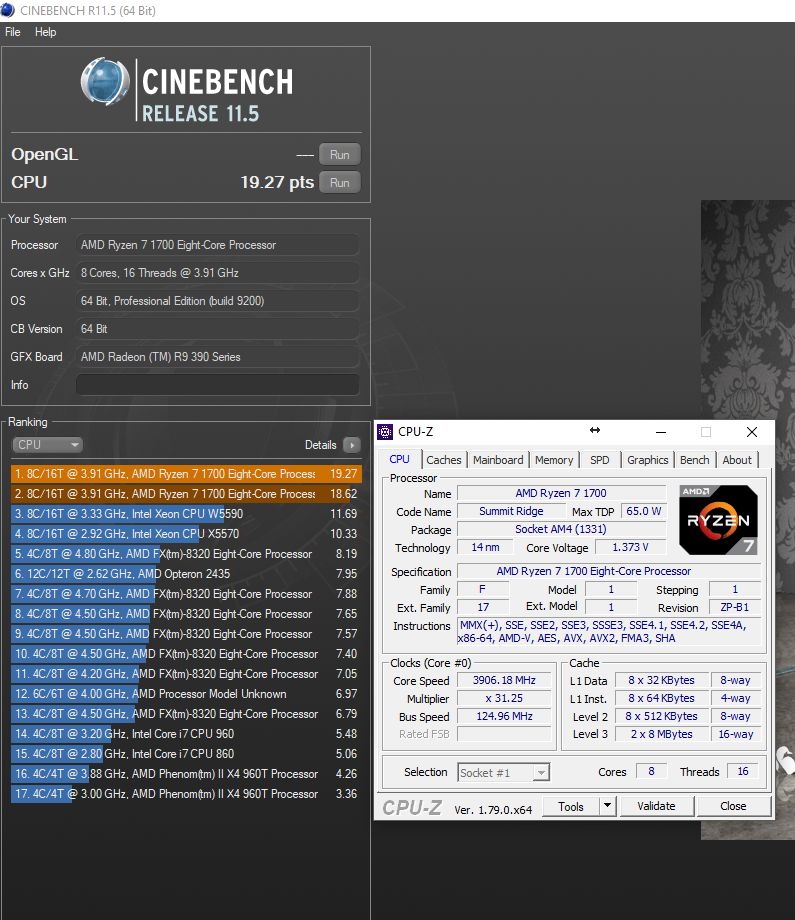Click the CB Version value 64 Bit
The height and width of the screenshot is (920, 795).
(218, 329)
